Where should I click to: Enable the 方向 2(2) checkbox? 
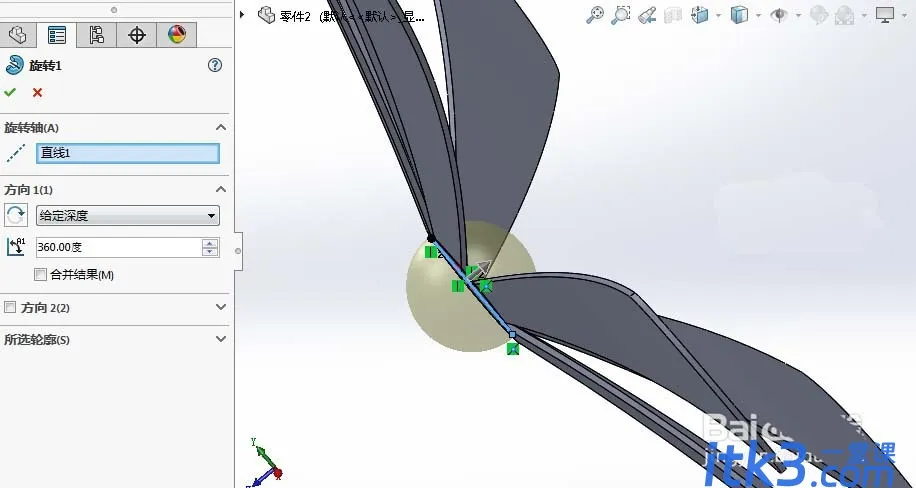coord(10,307)
